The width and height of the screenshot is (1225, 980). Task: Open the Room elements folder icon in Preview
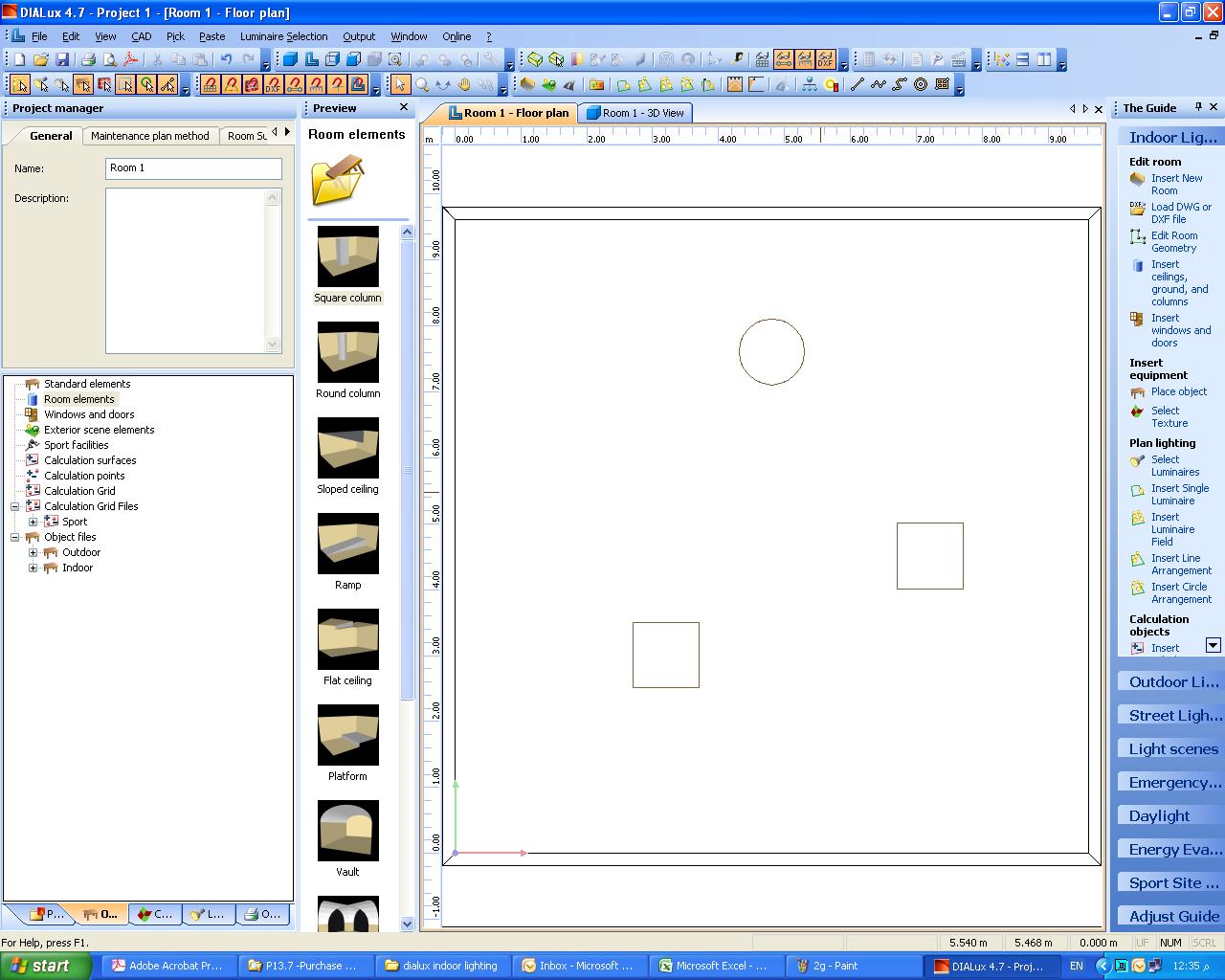coord(338,179)
